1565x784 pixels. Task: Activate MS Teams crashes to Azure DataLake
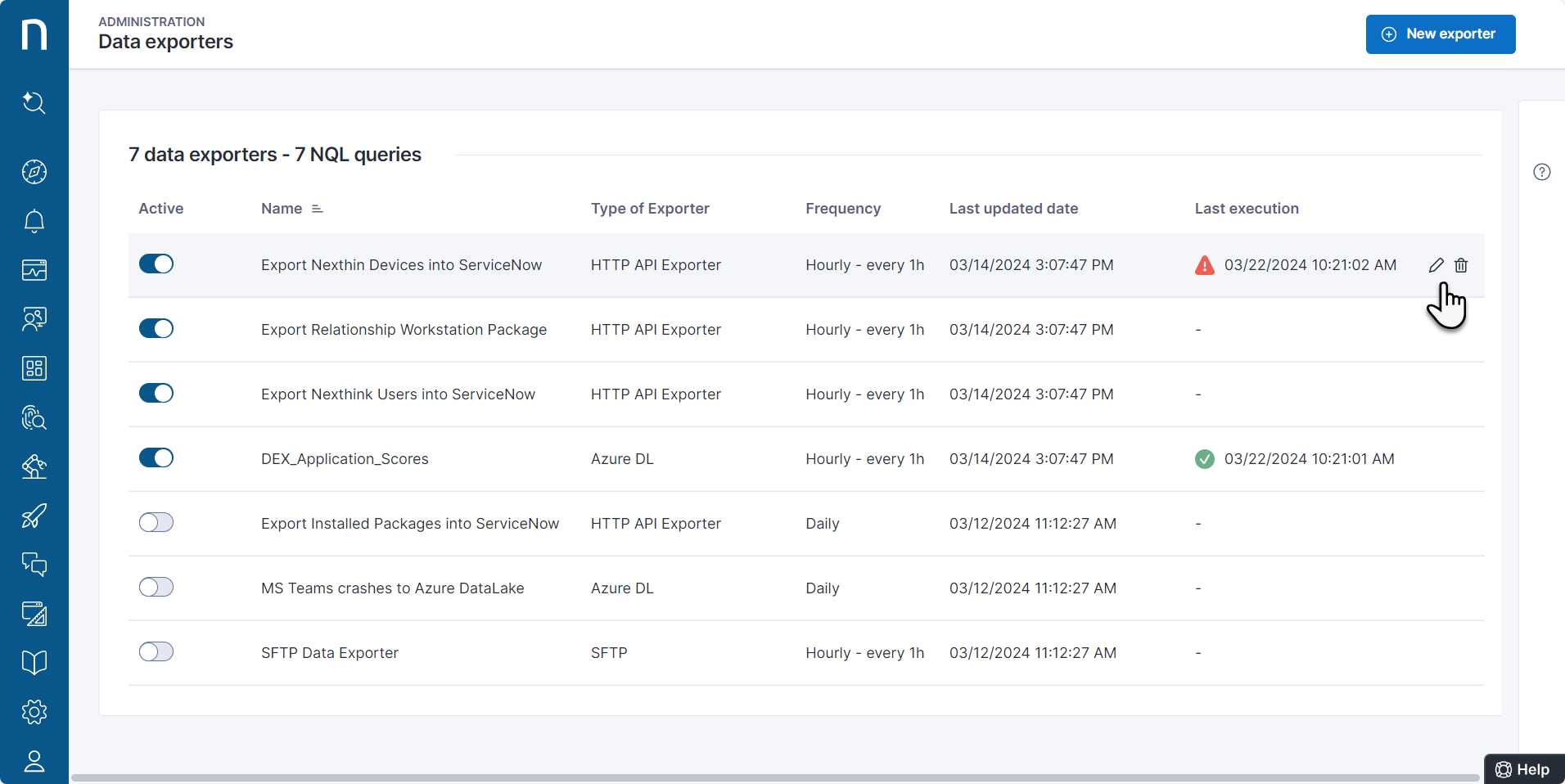pyautogui.click(x=156, y=587)
